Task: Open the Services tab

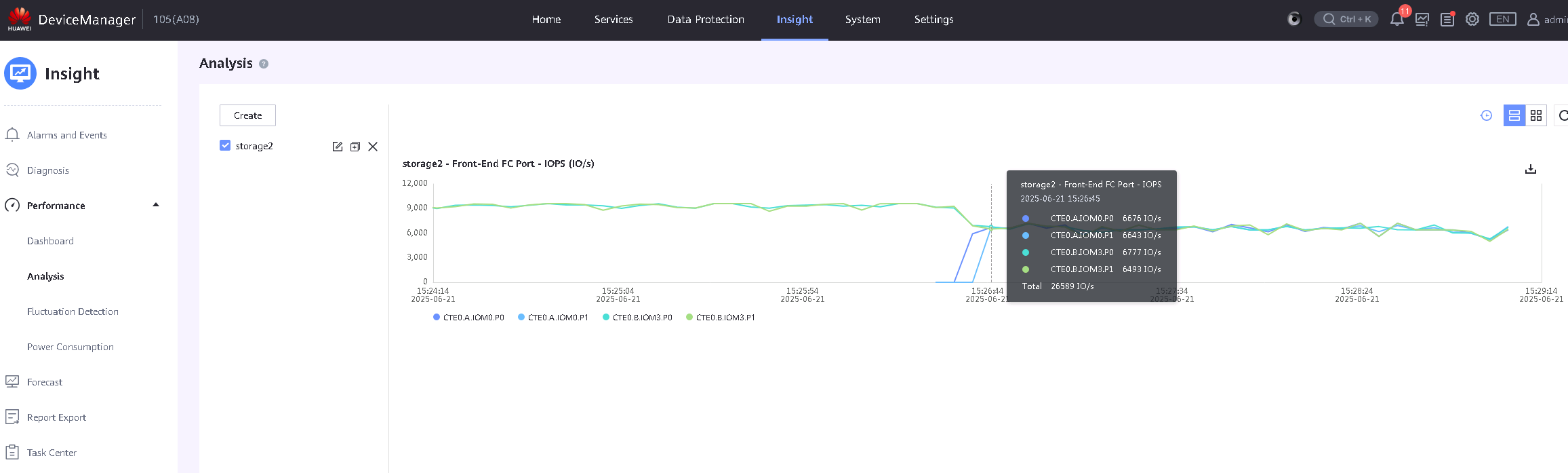Action: [x=614, y=20]
